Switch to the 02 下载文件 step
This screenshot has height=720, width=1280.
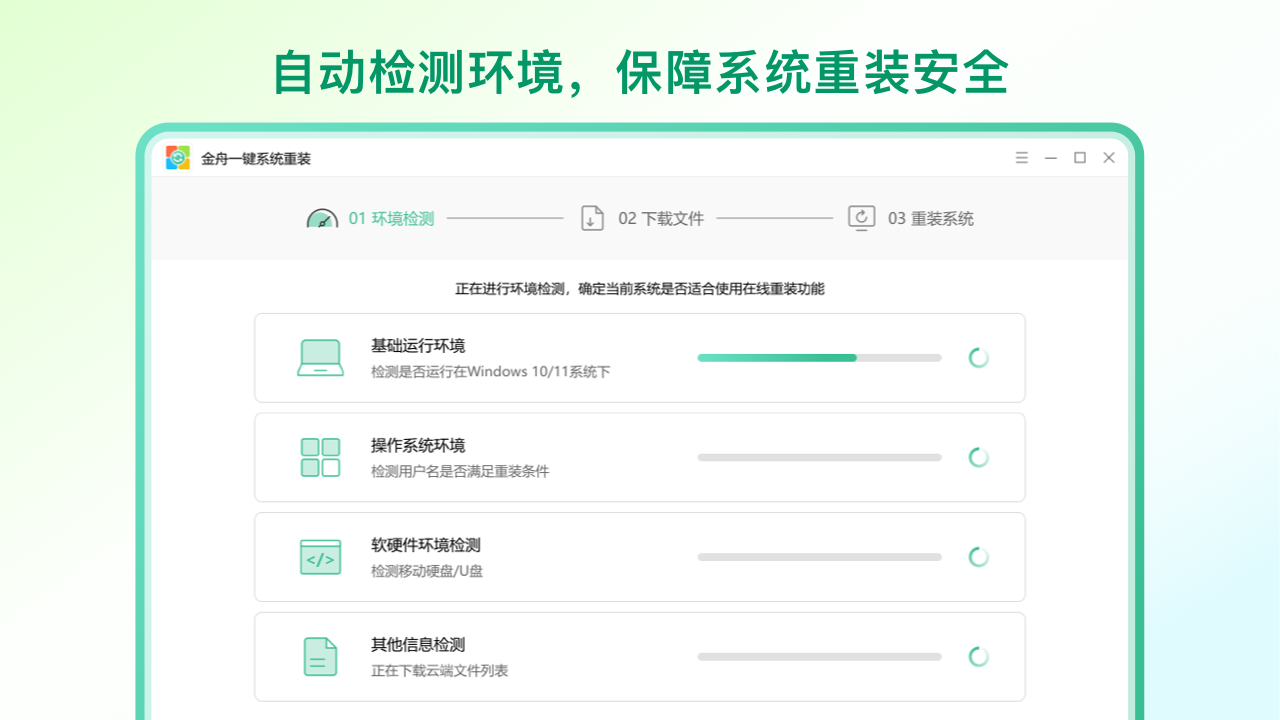pyautogui.click(x=661, y=218)
